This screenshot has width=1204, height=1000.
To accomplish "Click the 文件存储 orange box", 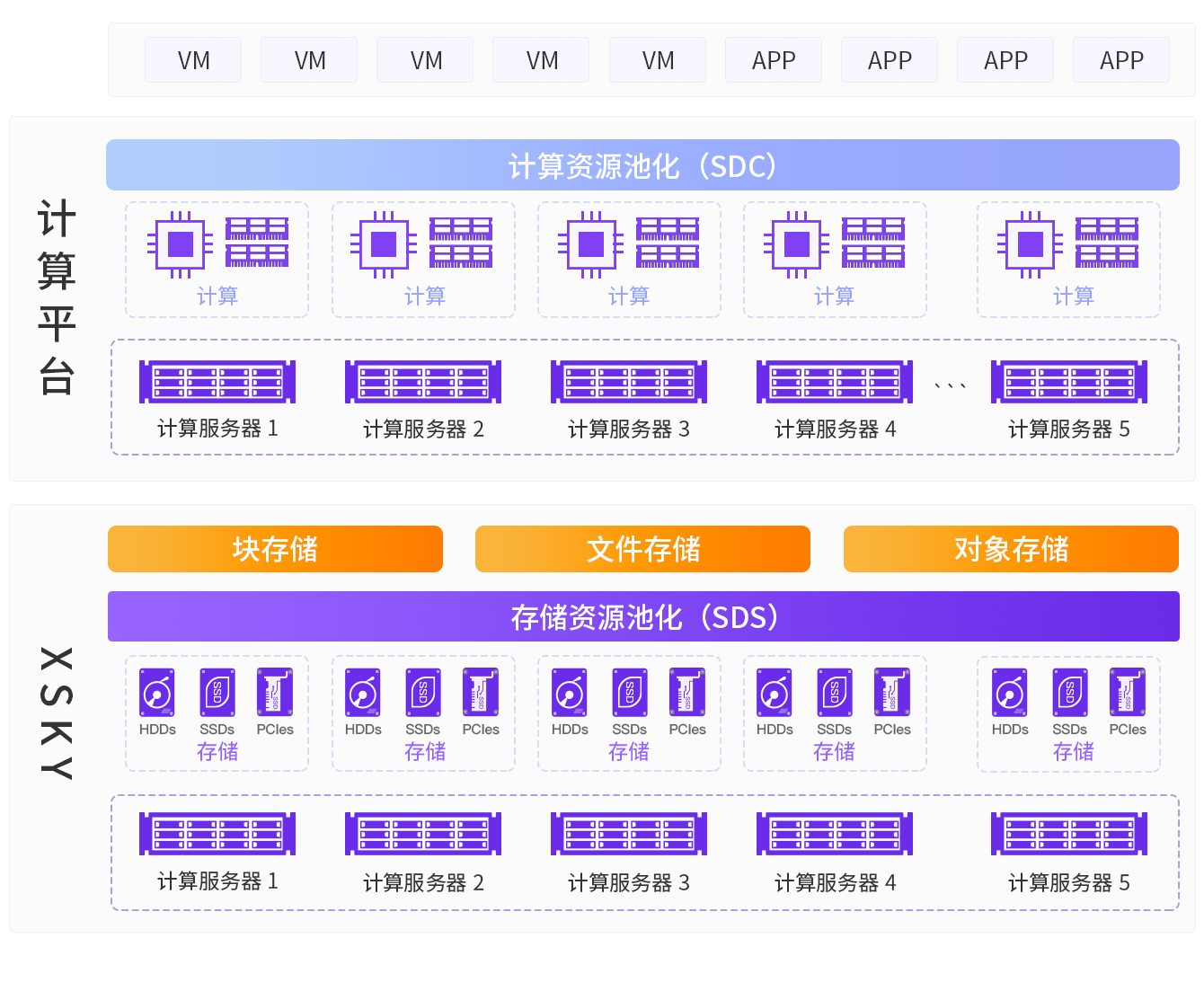I will pyautogui.click(x=642, y=549).
